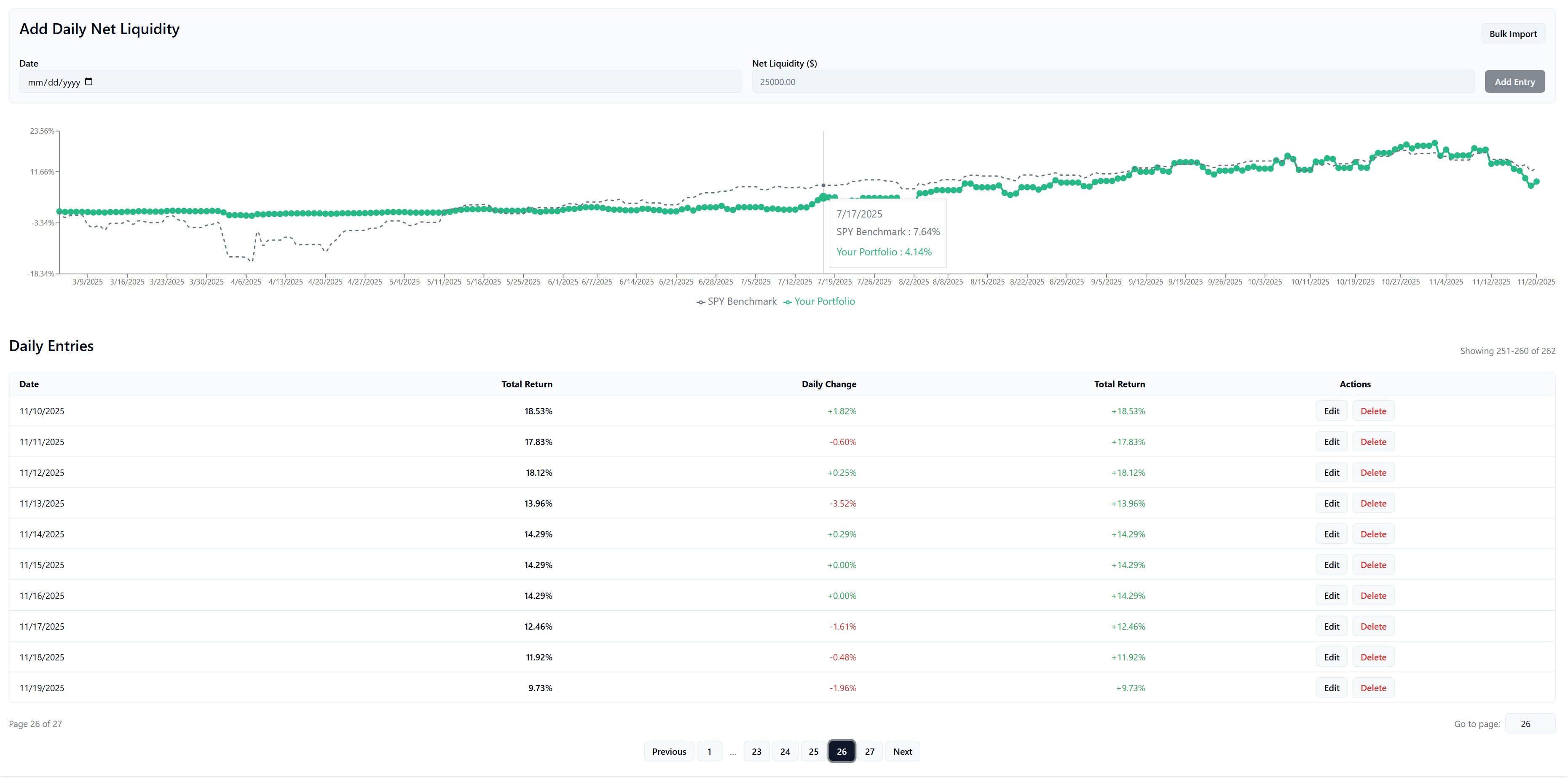Image resolution: width=1568 pixels, height=778 pixels.
Task: Edit the 11/13/2025 entry
Action: click(1331, 503)
